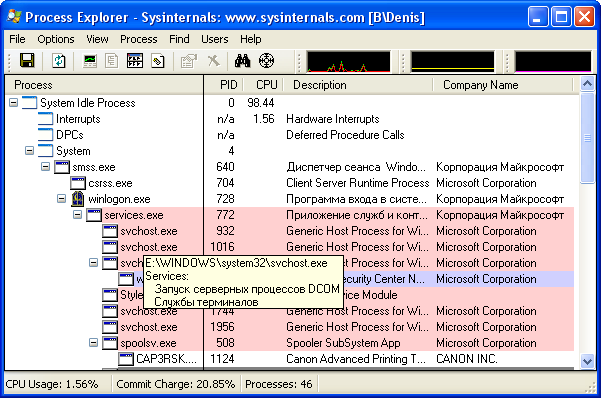Select svchost.exe with PID 1016
The image size is (601, 398).
pyautogui.click(x=290, y=247)
